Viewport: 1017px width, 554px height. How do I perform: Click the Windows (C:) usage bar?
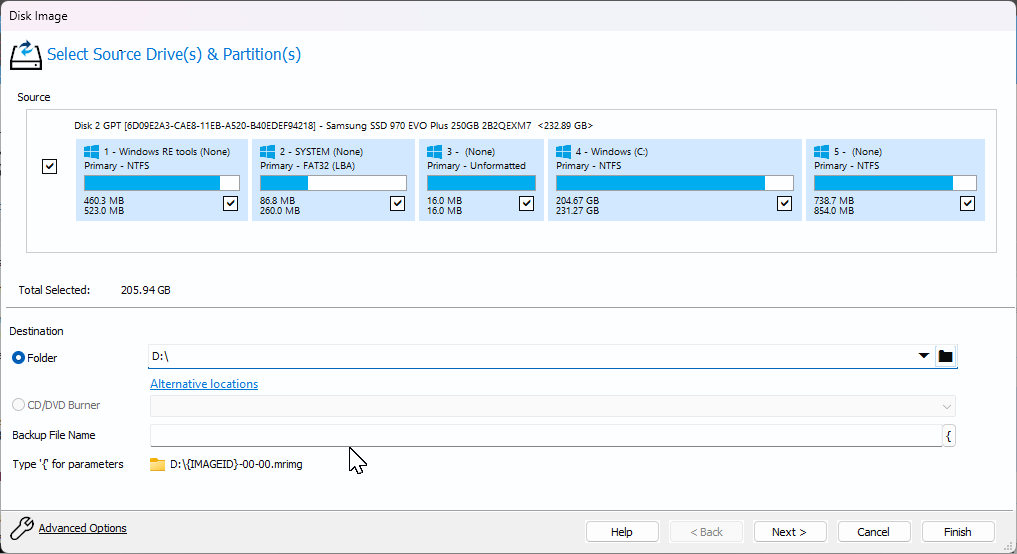tap(675, 183)
